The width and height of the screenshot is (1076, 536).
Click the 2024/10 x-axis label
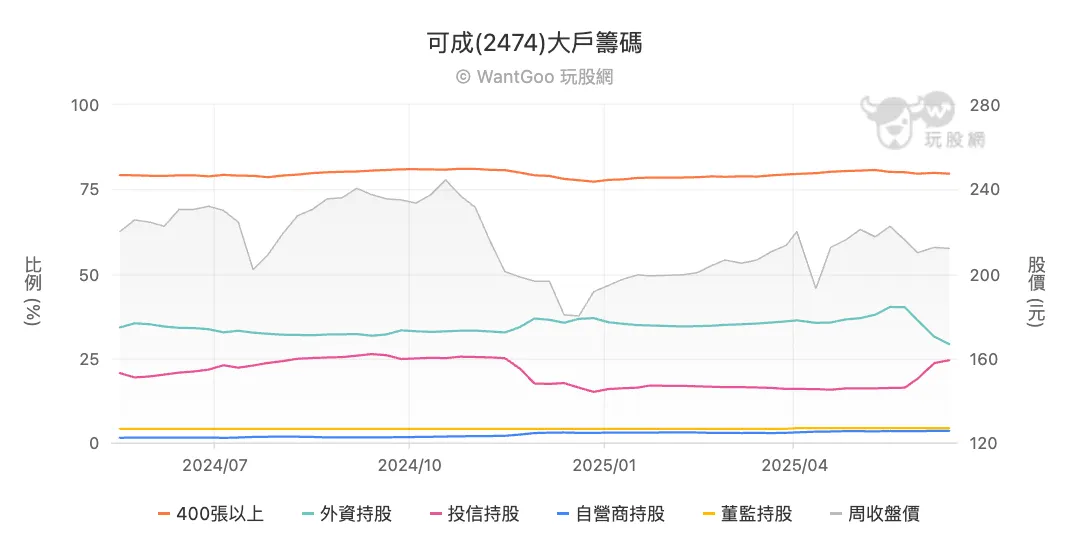410,465
